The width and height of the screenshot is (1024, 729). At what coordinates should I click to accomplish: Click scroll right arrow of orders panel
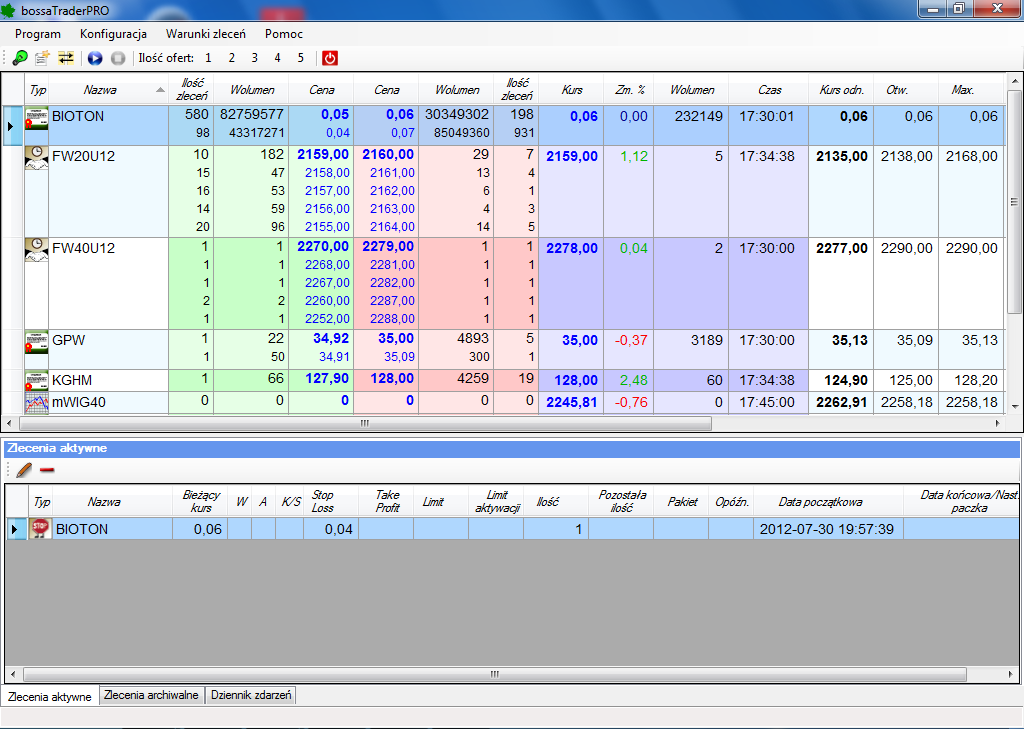pyautogui.click(x=1010, y=674)
